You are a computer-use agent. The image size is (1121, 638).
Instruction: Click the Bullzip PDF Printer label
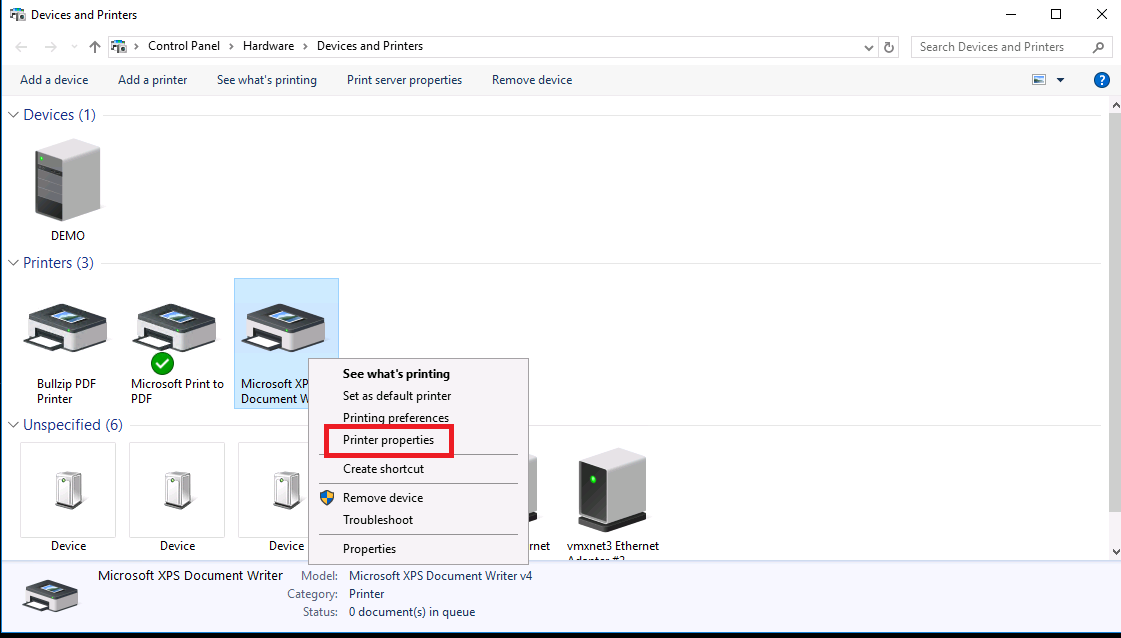coord(66,391)
